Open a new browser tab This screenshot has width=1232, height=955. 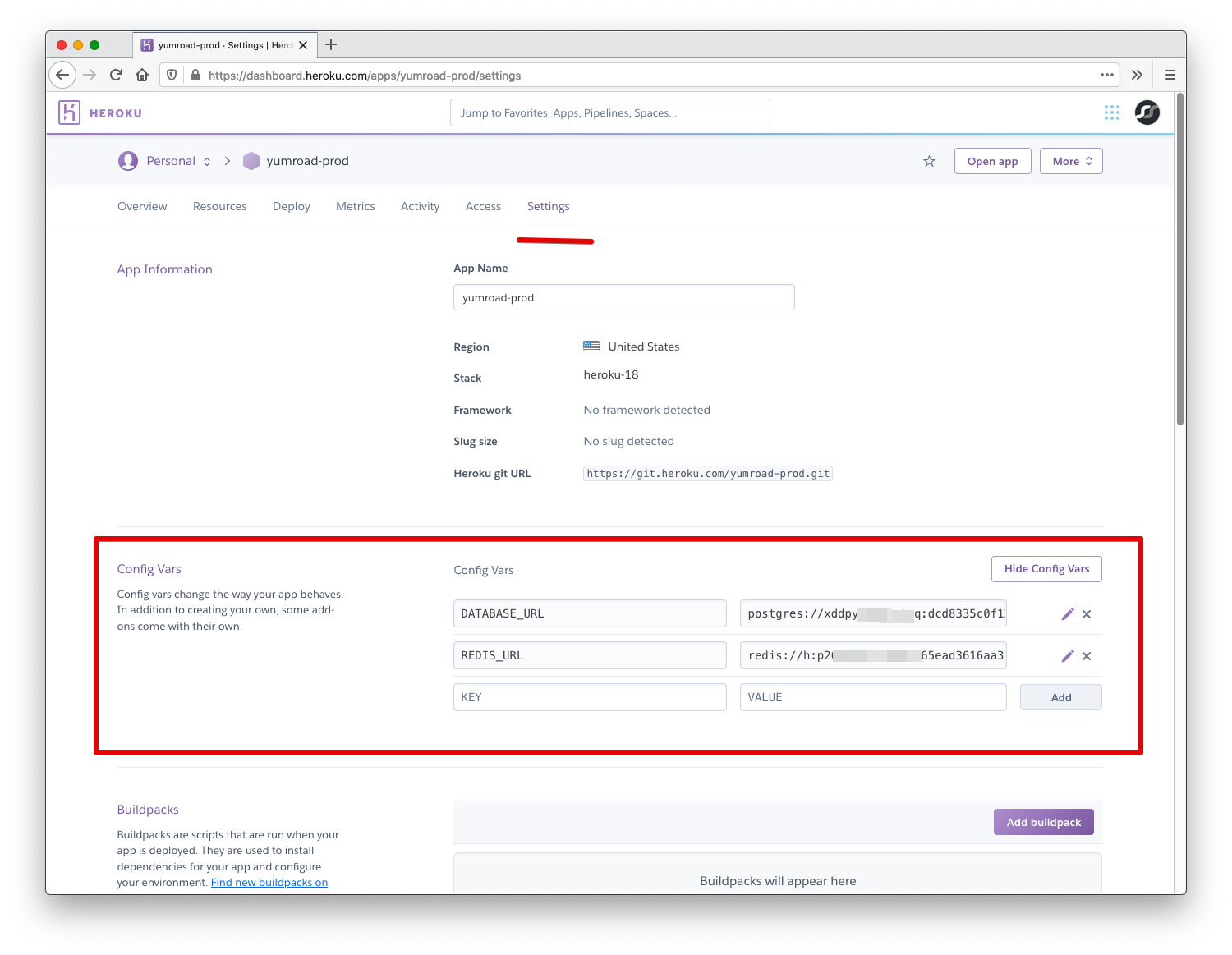click(x=331, y=44)
